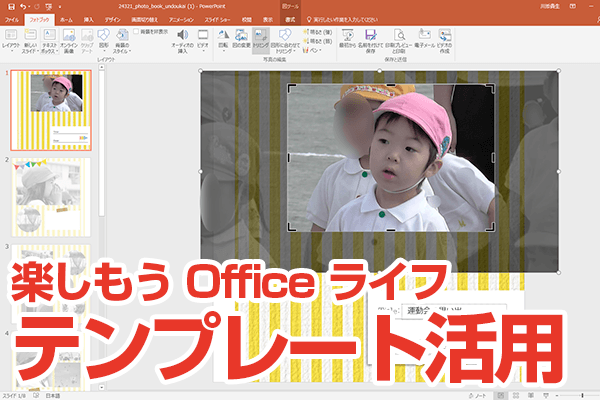Viewport: 600px width, 400px height.
Task: Open the デザイン (Design) tab
Action: click(112, 20)
